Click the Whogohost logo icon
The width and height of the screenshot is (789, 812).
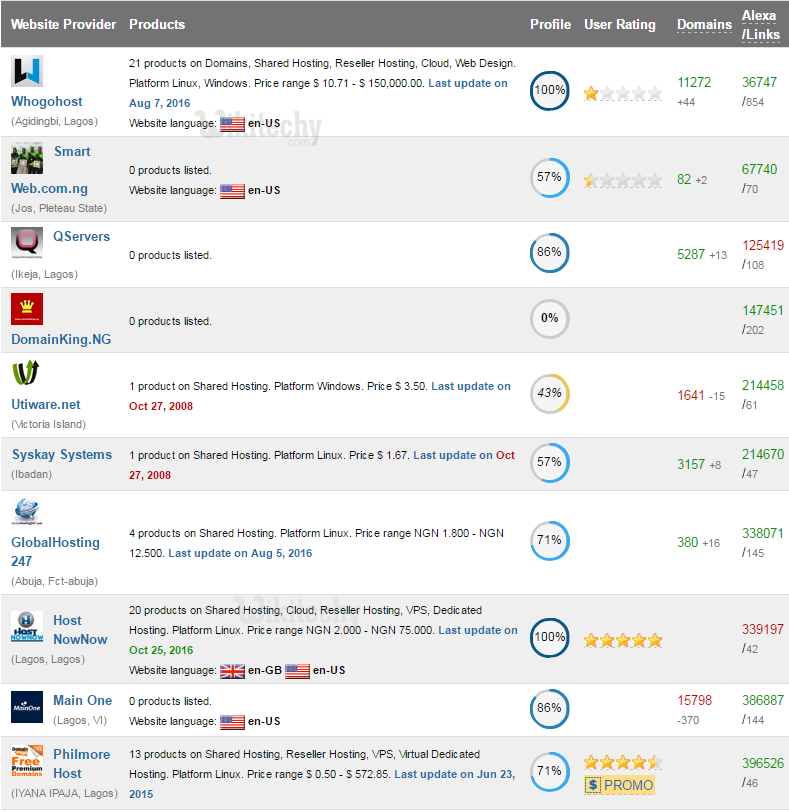tap(27, 72)
